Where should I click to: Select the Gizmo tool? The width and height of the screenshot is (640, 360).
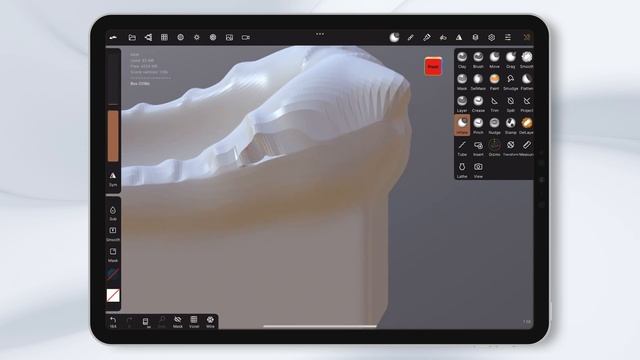(x=494, y=148)
